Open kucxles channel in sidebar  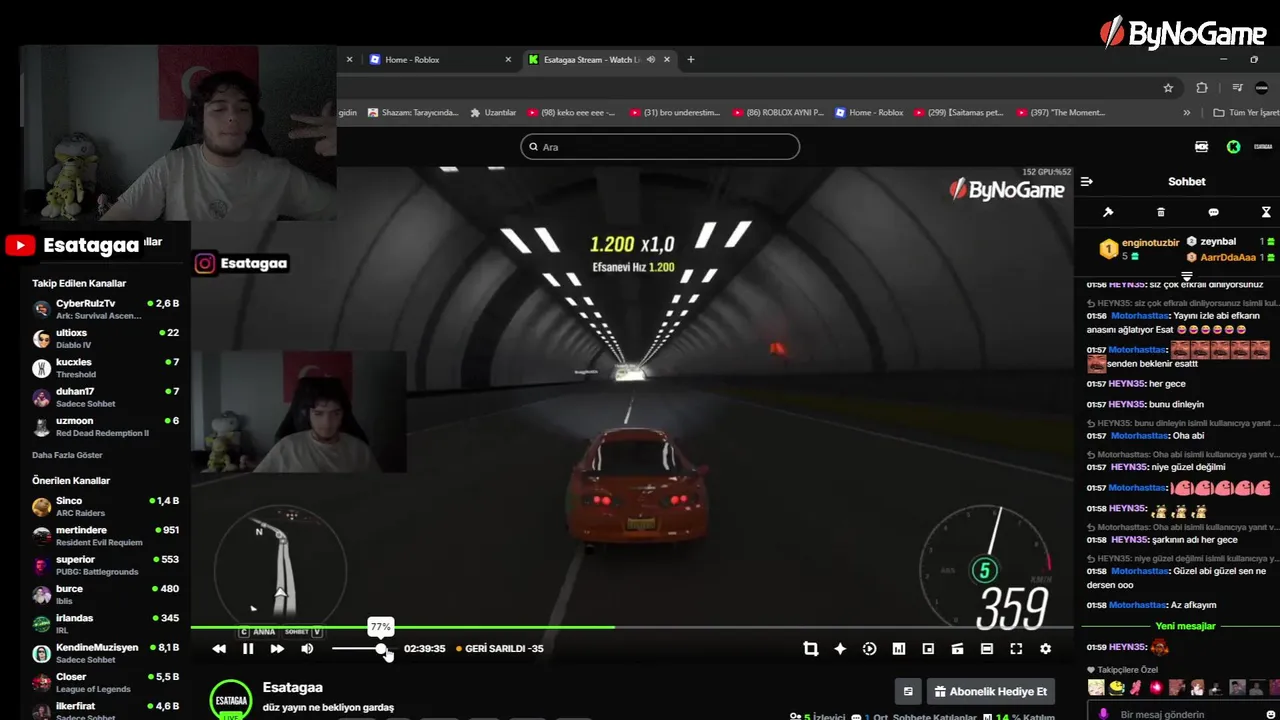pos(106,368)
